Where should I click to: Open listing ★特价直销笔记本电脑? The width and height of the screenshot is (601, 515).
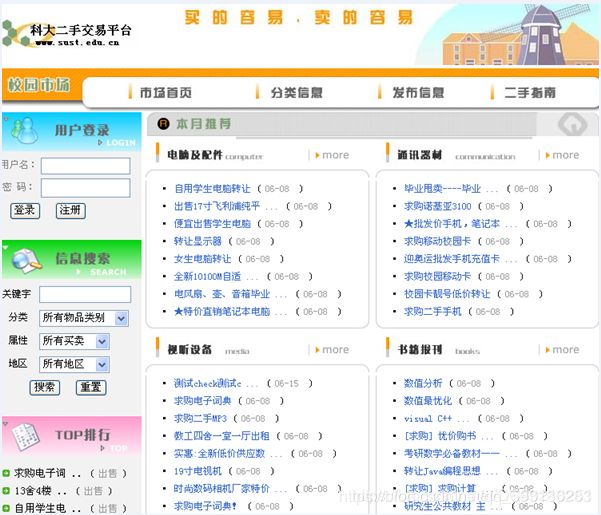222,312
